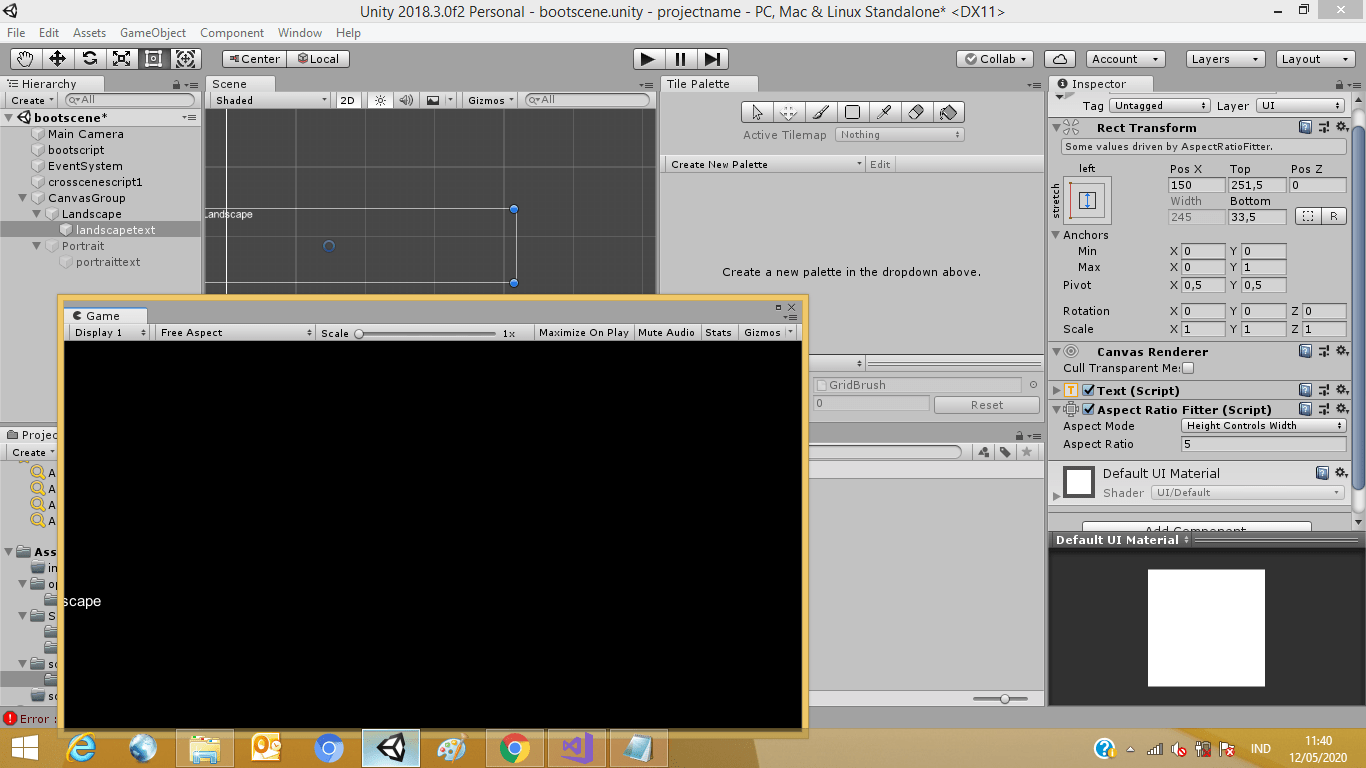Screen dimensions: 1366x768
Task: Open the Game view Free Aspect dropdown
Action: pos(235,333)
